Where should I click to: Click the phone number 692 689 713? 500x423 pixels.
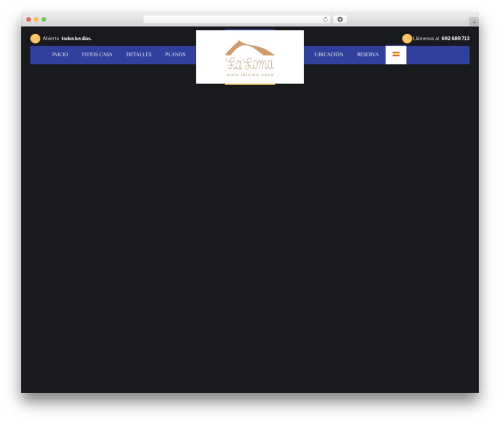click(x=455, y=38)
